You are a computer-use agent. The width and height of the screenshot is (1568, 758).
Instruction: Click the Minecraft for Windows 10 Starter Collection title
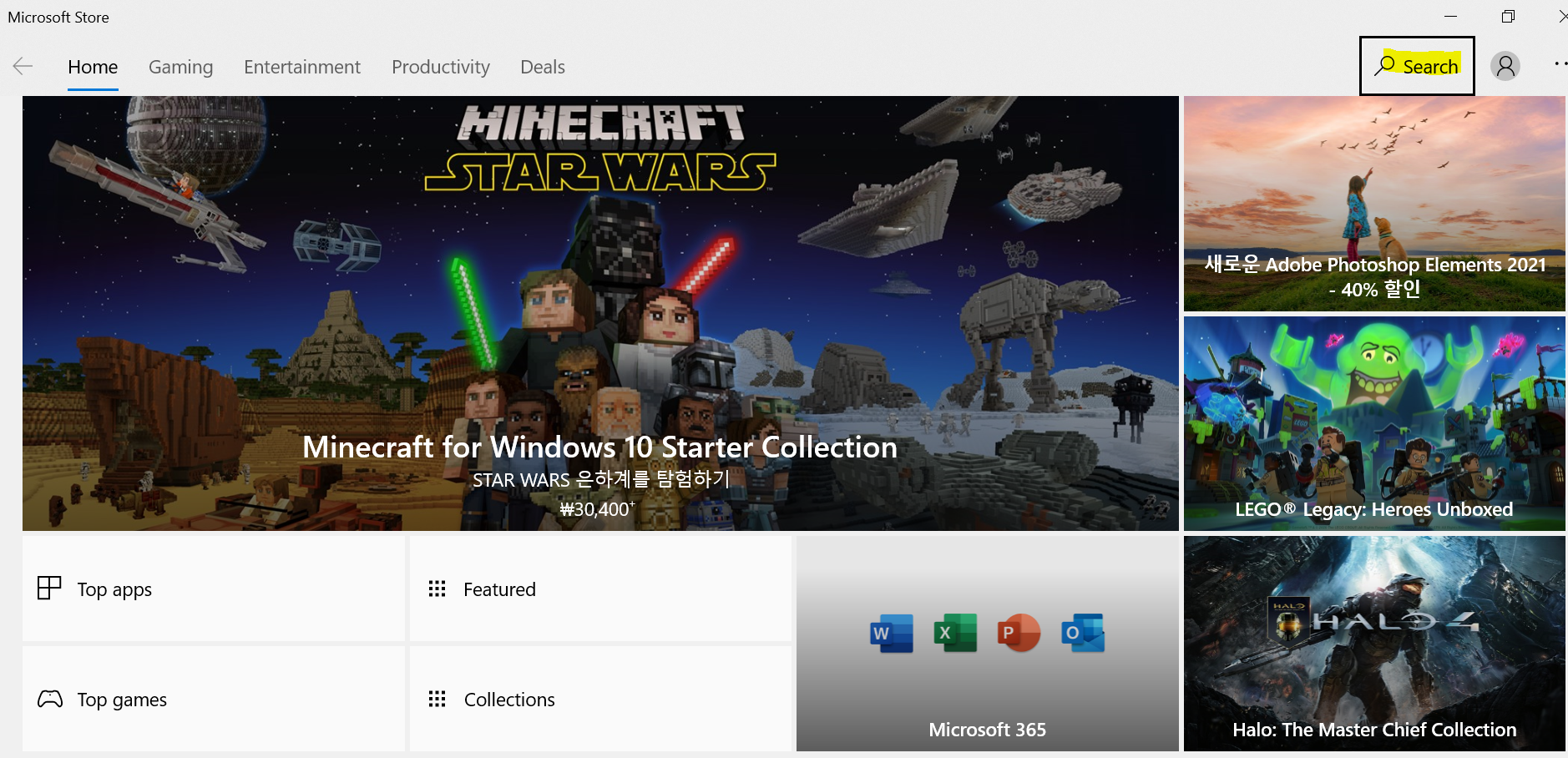point(599,447)
